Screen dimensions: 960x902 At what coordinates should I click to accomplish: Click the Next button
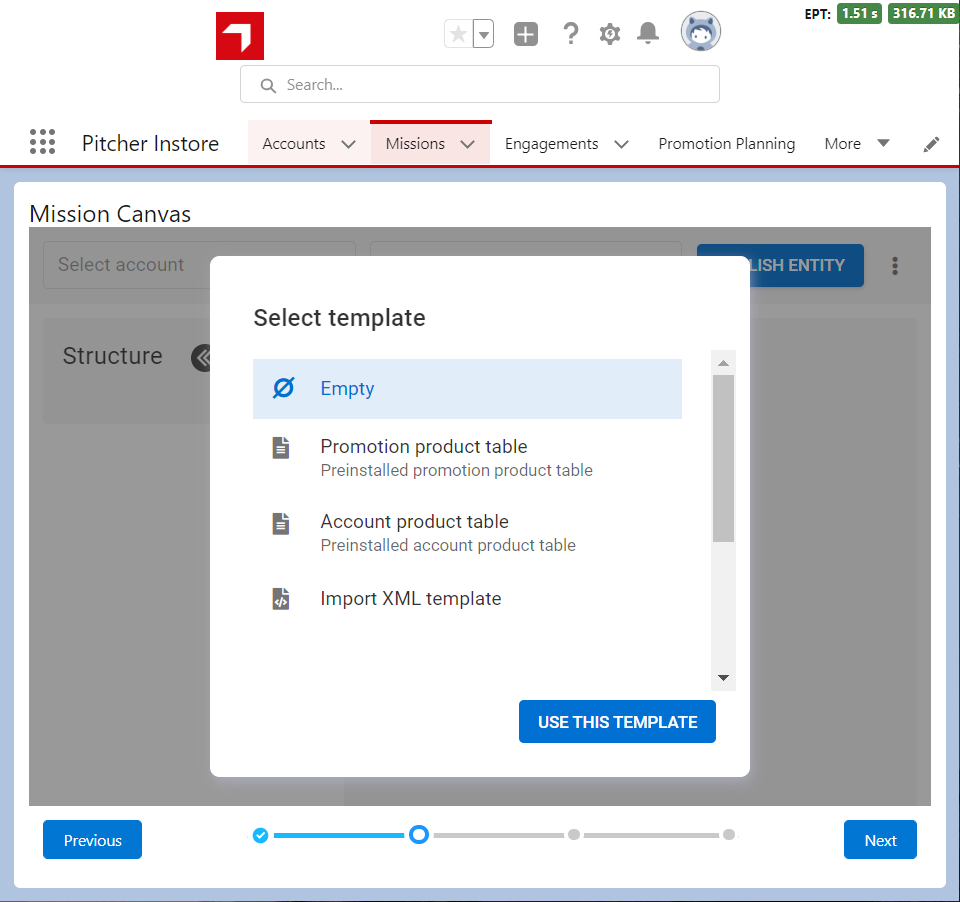point(879,840)
